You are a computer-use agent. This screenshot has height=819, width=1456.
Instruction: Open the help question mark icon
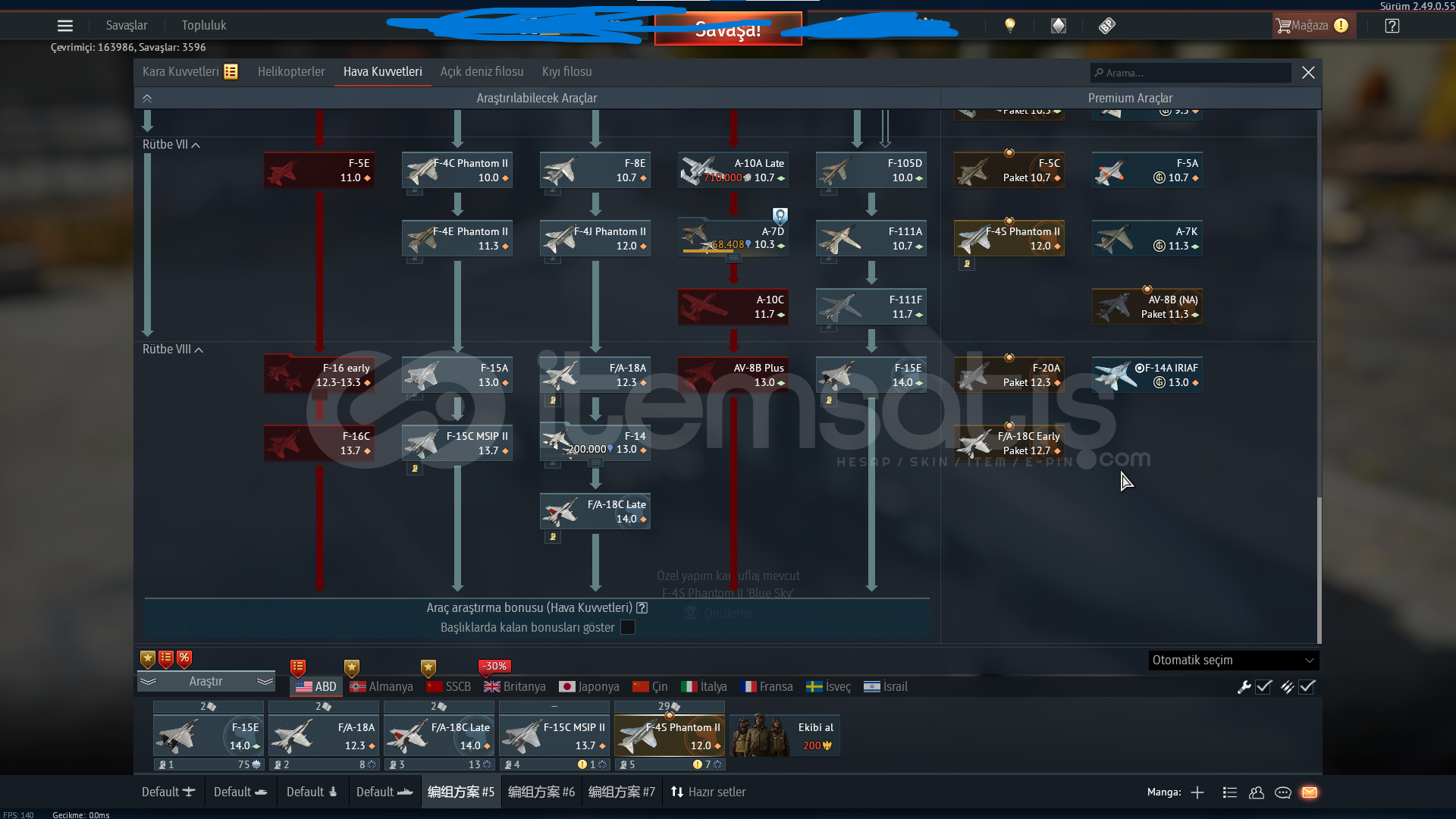pos(1392,26)
